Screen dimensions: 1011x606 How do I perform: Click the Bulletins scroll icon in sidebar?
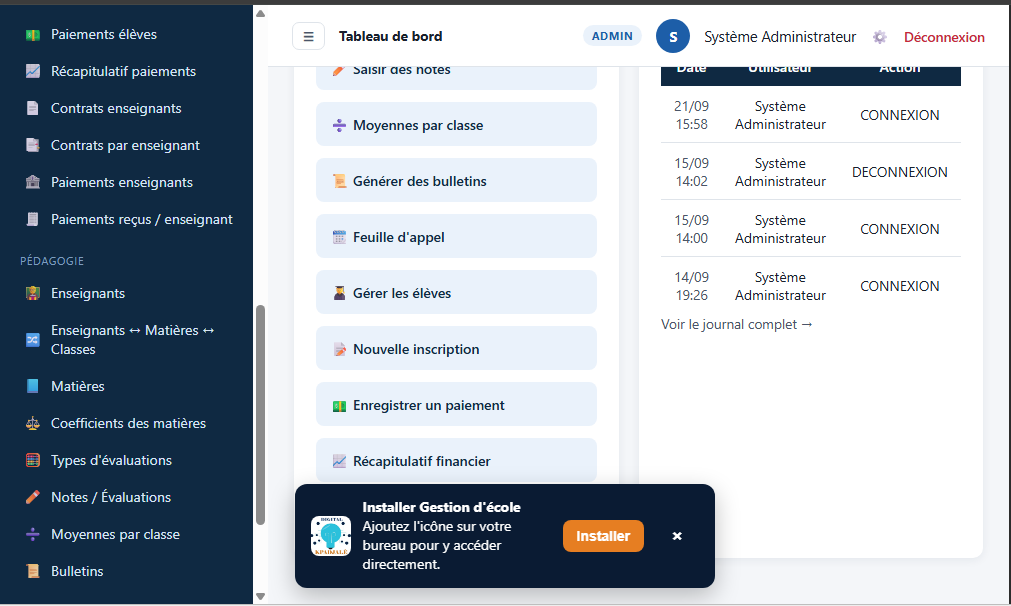[x=32, y=571]
